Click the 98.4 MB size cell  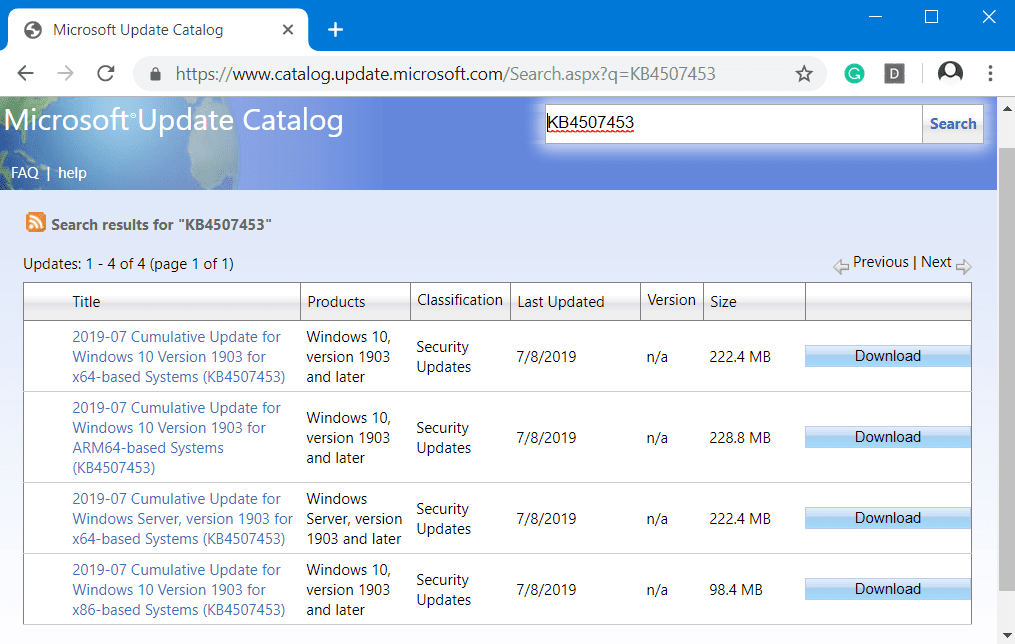tap(736, 590)
